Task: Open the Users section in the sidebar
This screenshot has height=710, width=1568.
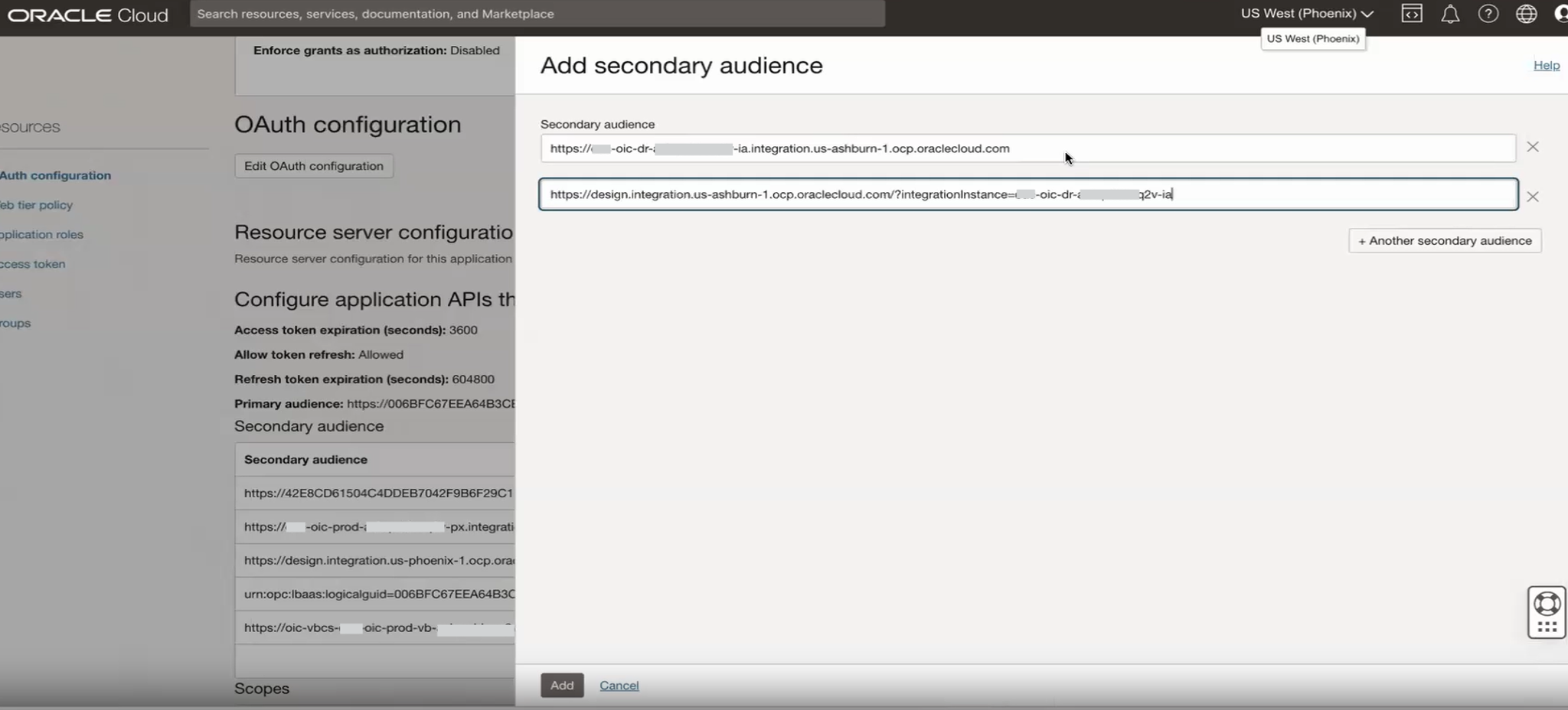Action: [11, 293]
